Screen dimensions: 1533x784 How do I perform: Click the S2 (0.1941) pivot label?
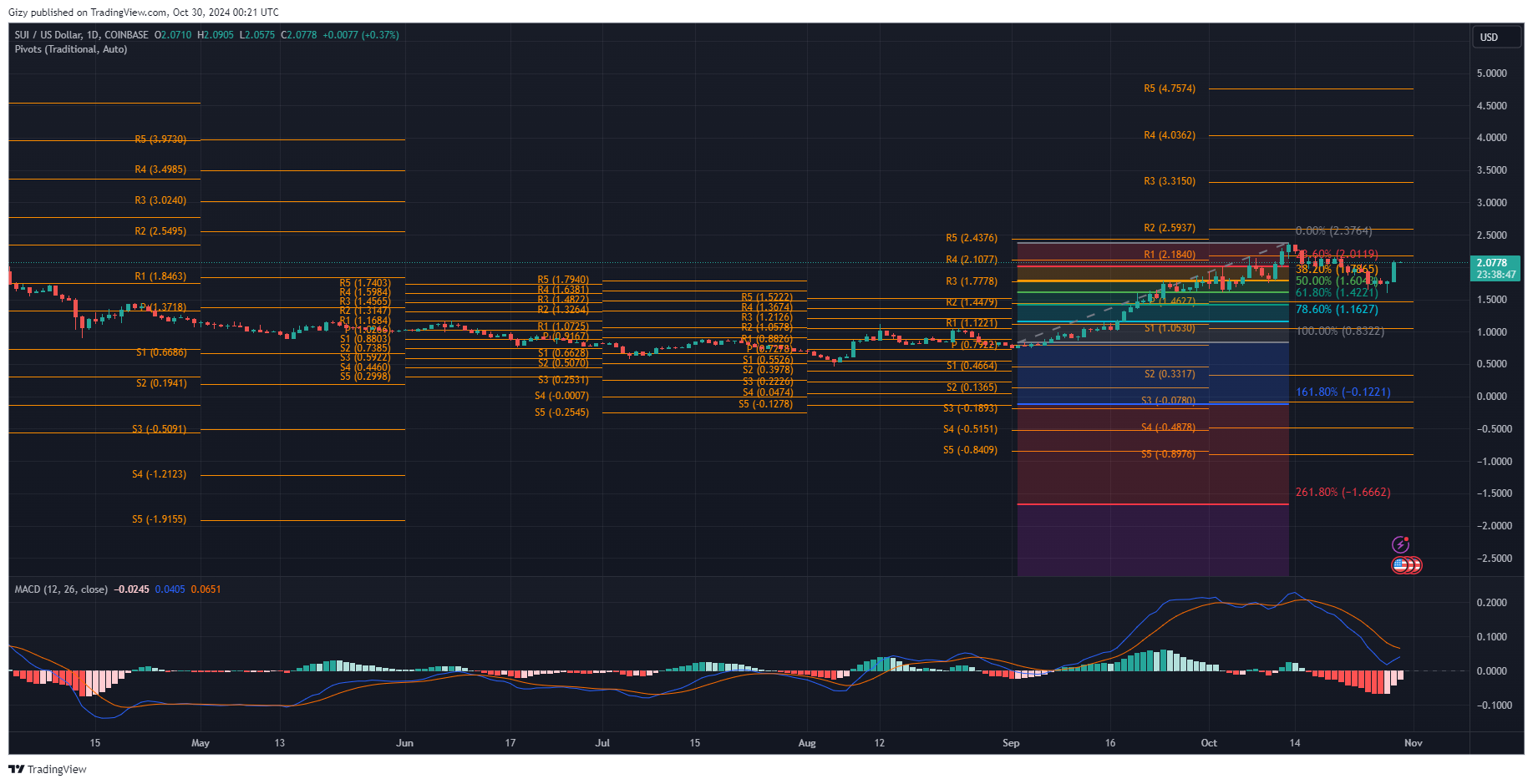(161, 383)
